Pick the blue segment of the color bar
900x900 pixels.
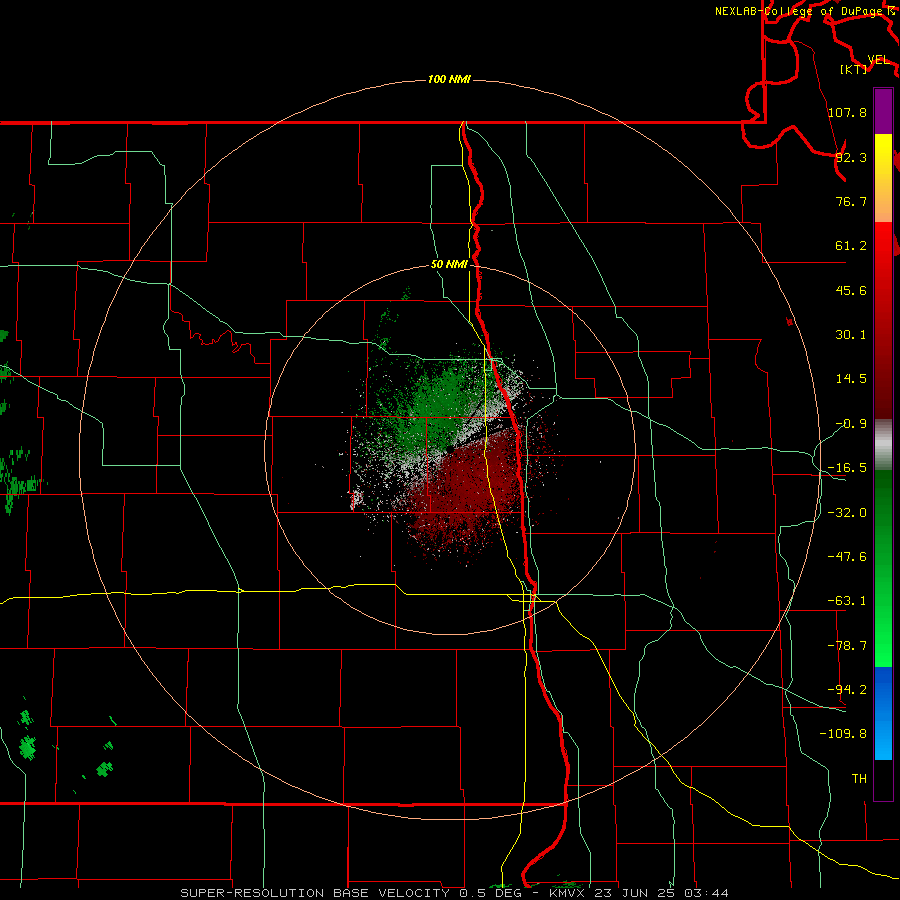[x=883, y=713]
